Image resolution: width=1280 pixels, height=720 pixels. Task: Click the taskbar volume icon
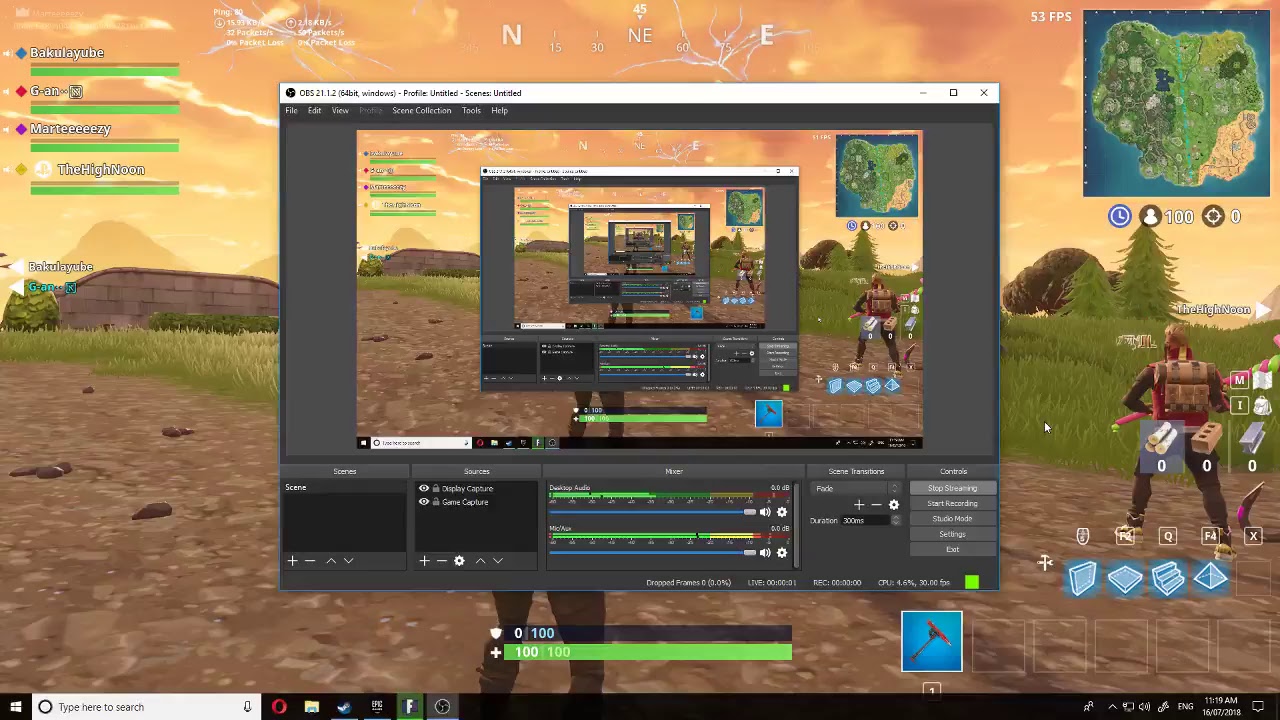click(1144, 707)
